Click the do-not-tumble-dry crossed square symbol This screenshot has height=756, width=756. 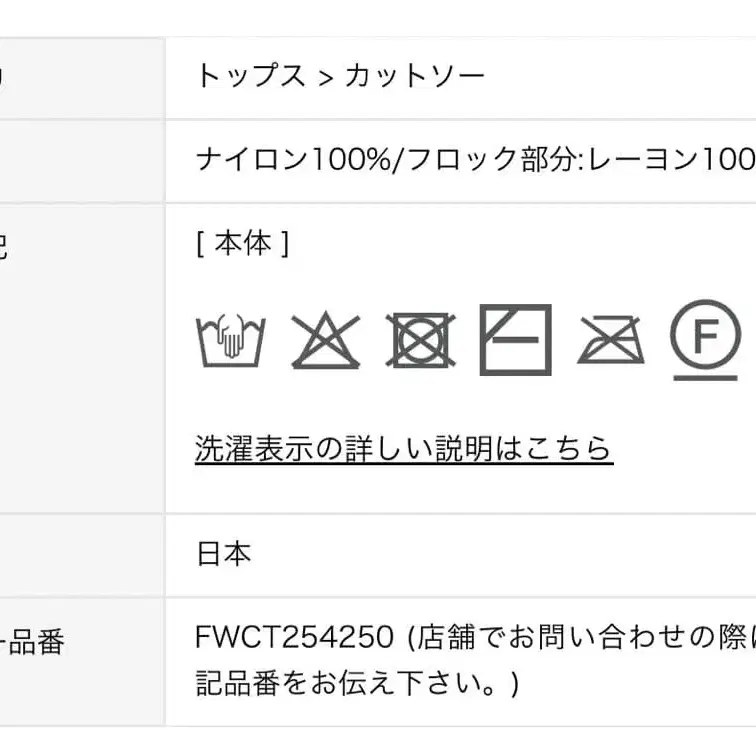pyautogui.click(x=420, y=340)
